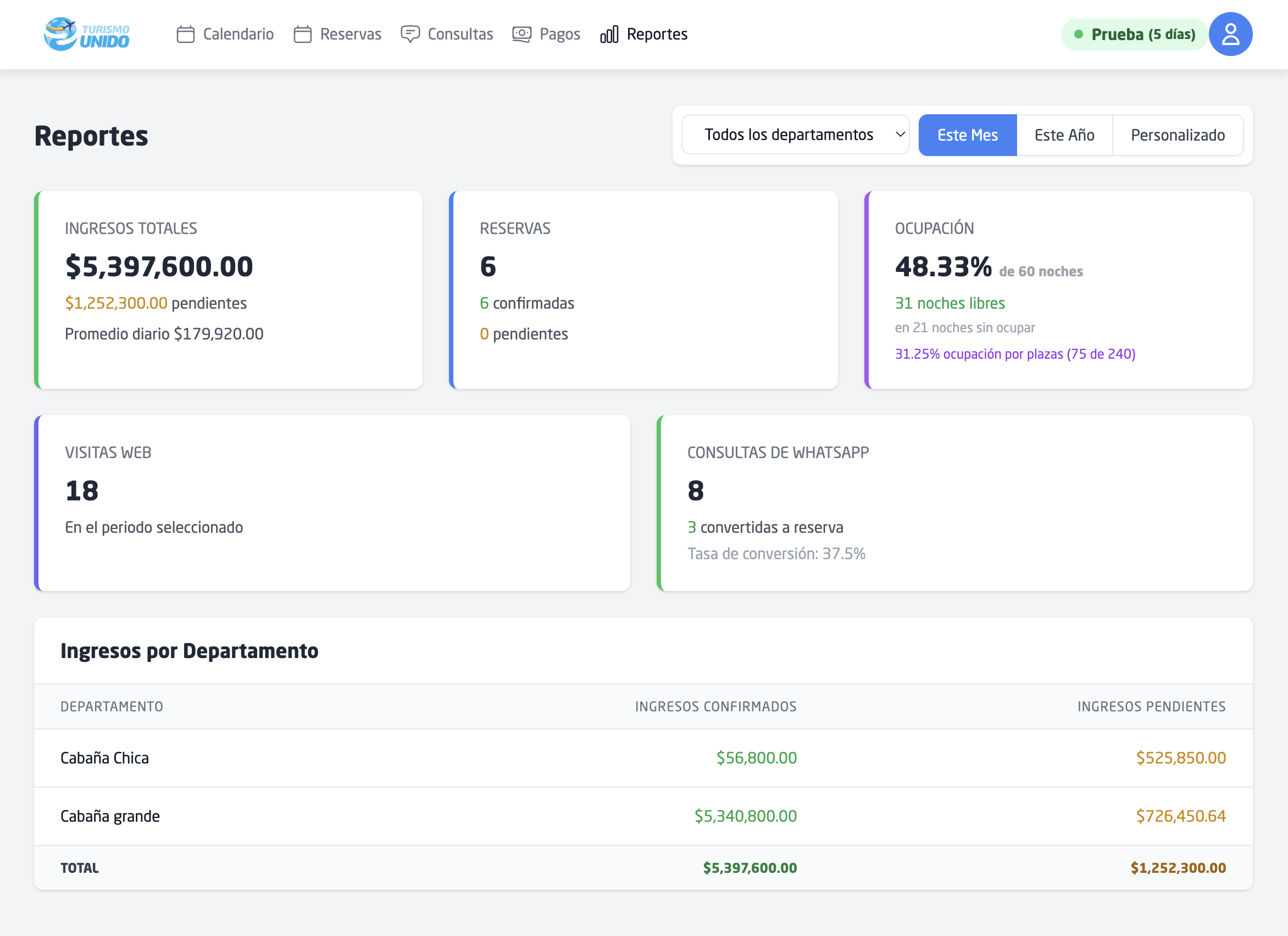The height and width of the screenshot is (936, 1288).
Task: Open the Pagos menu item
Action: (559, 34)
